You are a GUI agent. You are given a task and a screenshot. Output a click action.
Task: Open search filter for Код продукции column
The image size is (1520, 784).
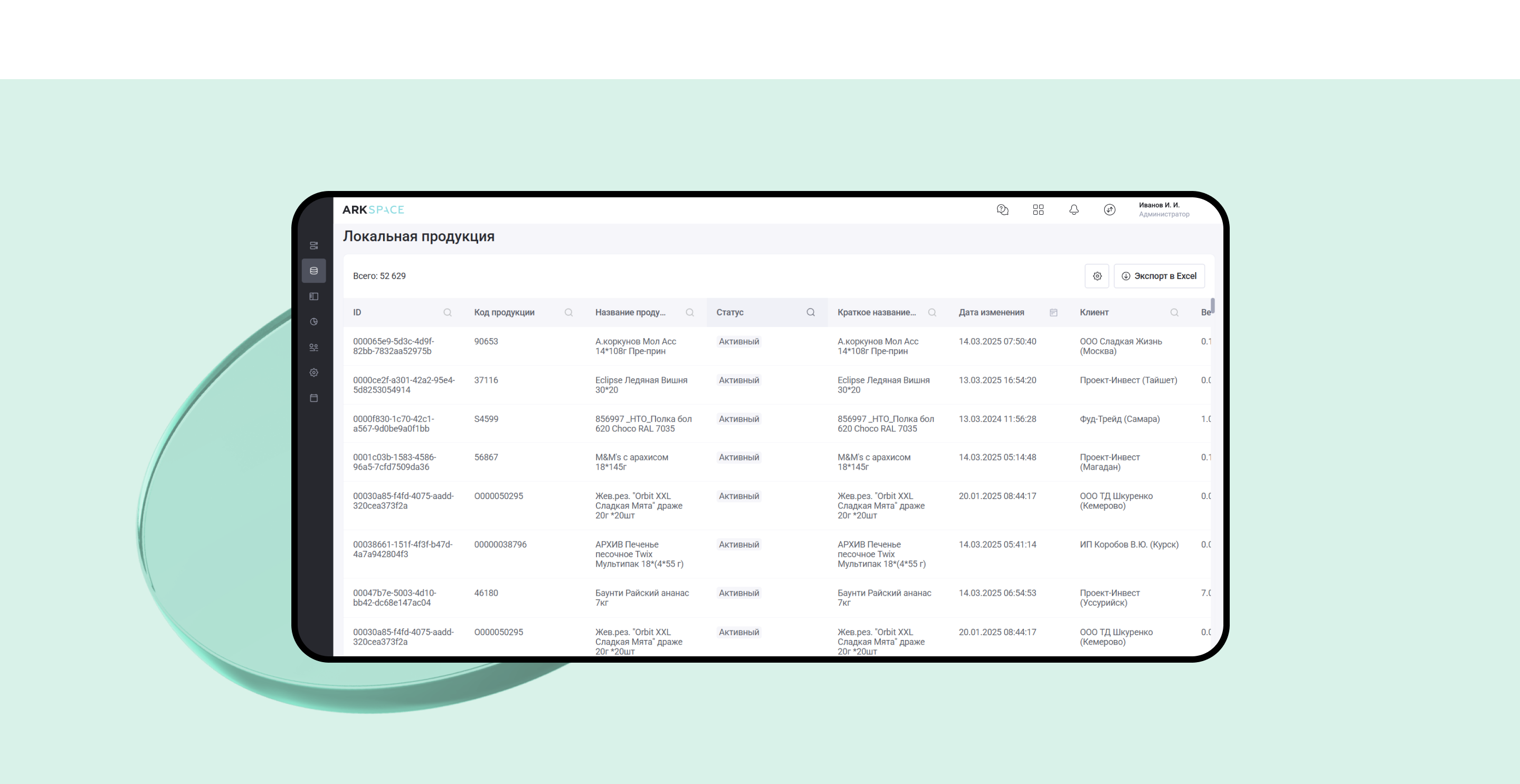[568, 313]
